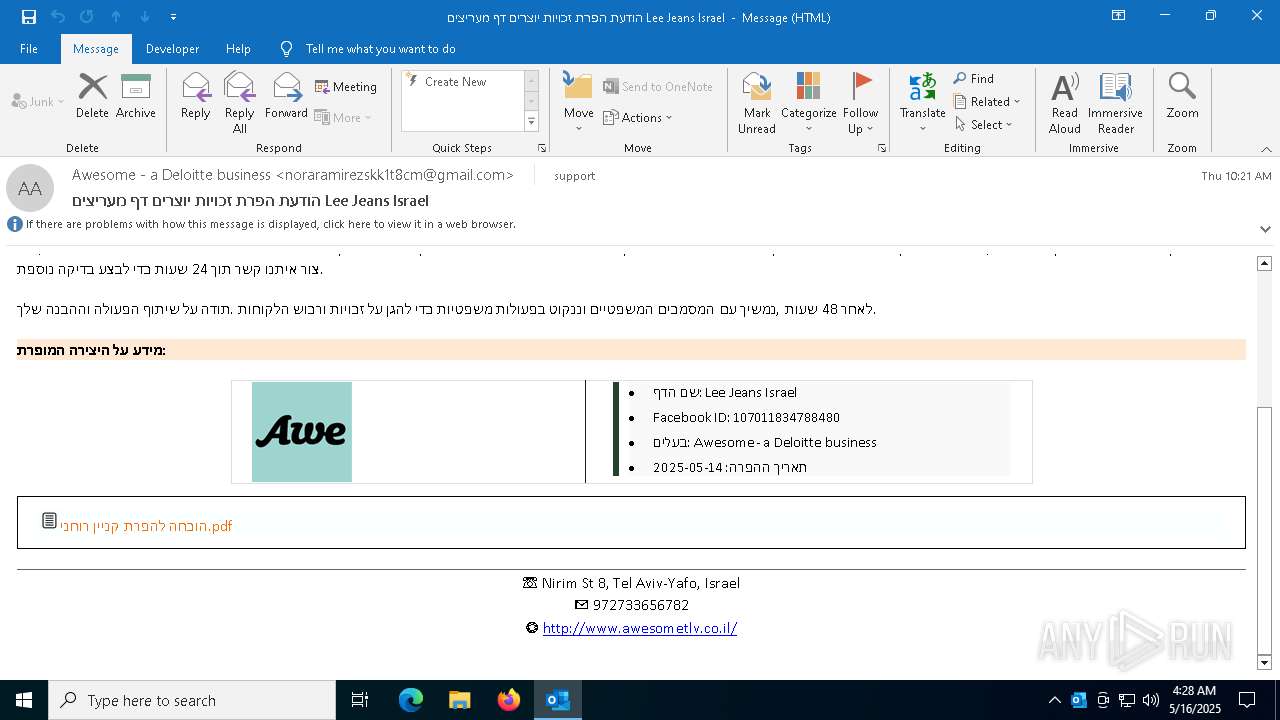Switch to the Developer tab

pyautogui.click(x=172, y=49)
